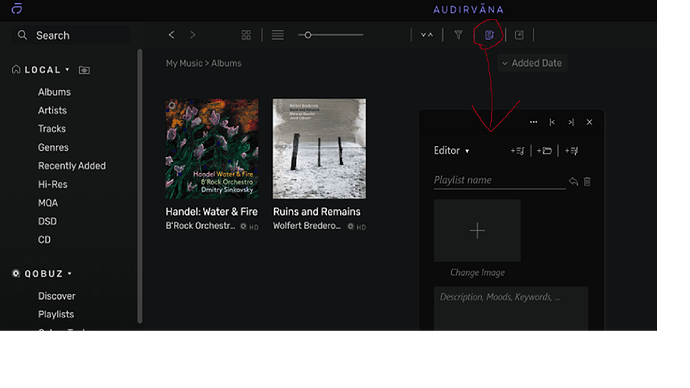690x388 pixels.
Task: Select MQA in the sidebar
Action: 48,203
